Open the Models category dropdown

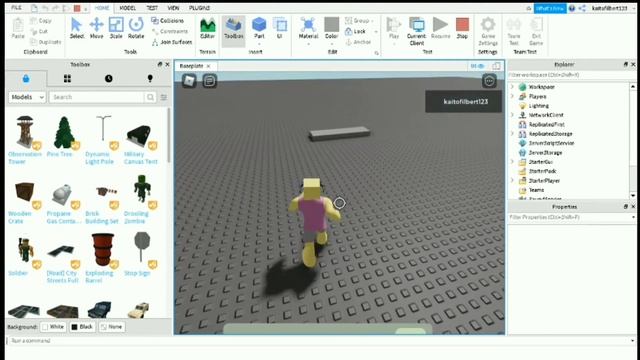pos(27,97)
